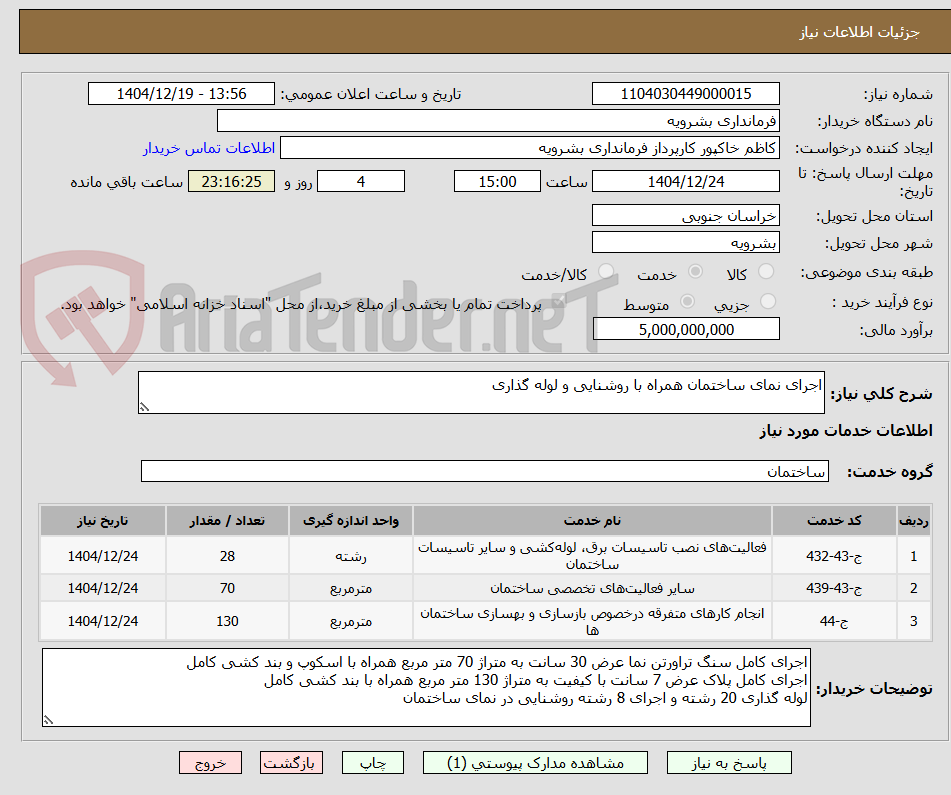The width and height of the screenshot is (951, 795).
Task: Click service code ج-43-432
Action: tap(835, 555)
